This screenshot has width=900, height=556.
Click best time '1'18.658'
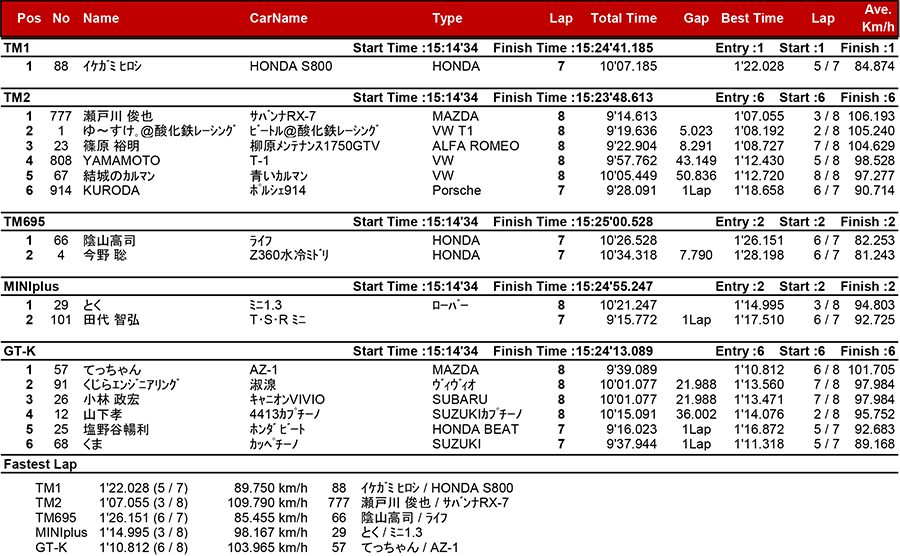(759, 191)
